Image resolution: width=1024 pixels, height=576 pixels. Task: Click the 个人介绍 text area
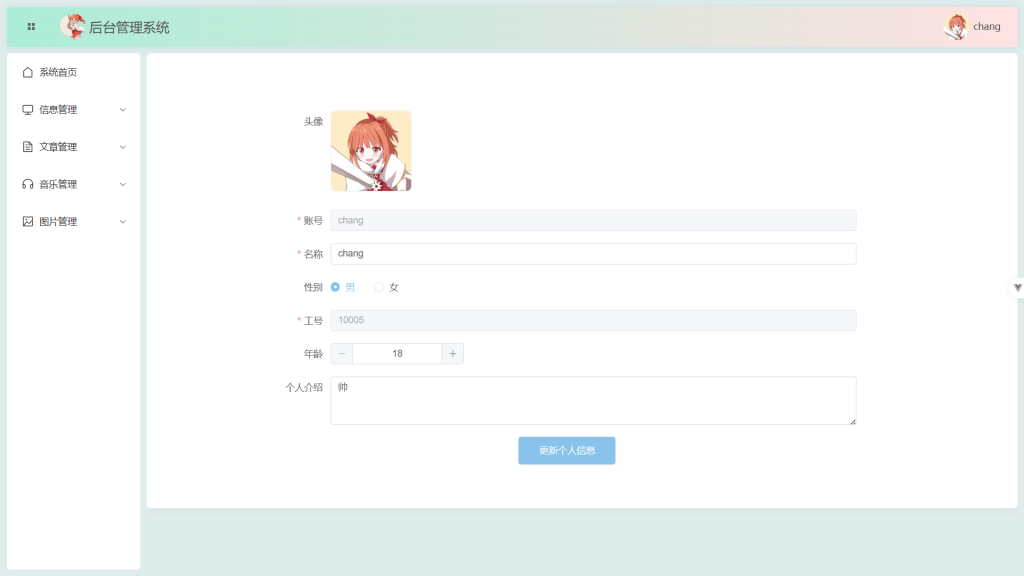(x=593, y=400)
